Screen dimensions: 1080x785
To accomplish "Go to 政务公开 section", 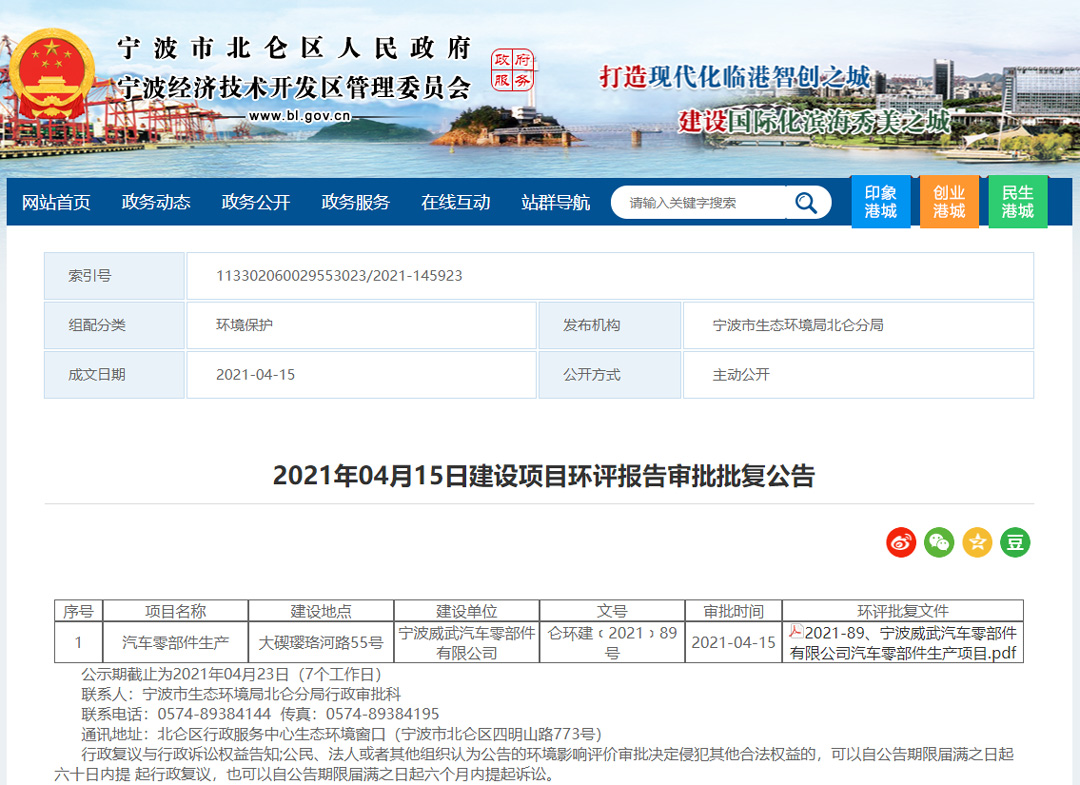I will tap(256, 203).
